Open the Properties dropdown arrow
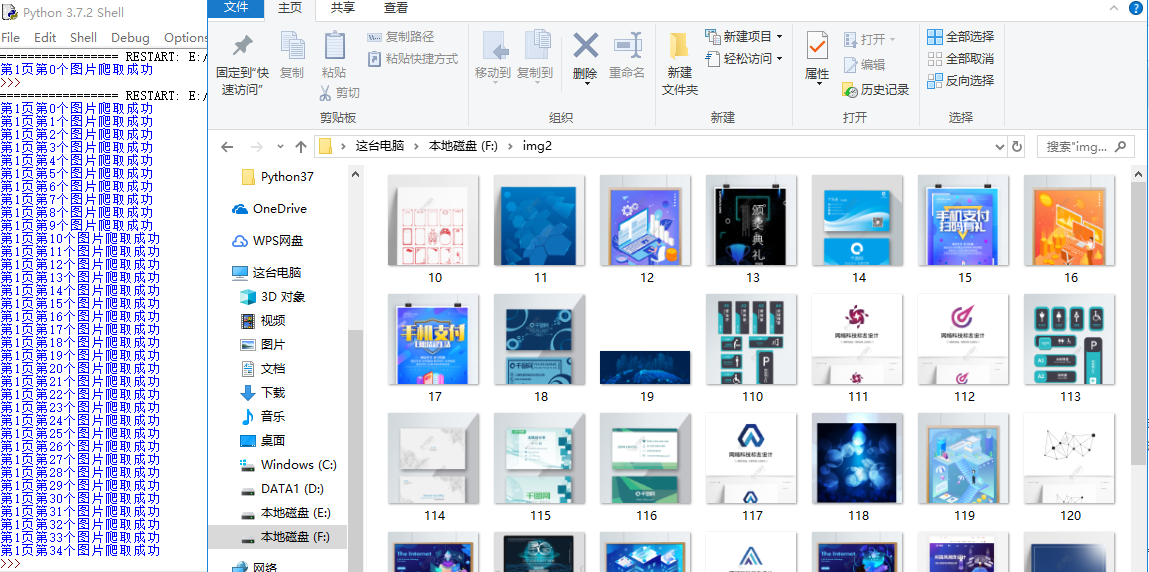The width and height of the screenshot is (1149, 572). click(x=818, y=84)
